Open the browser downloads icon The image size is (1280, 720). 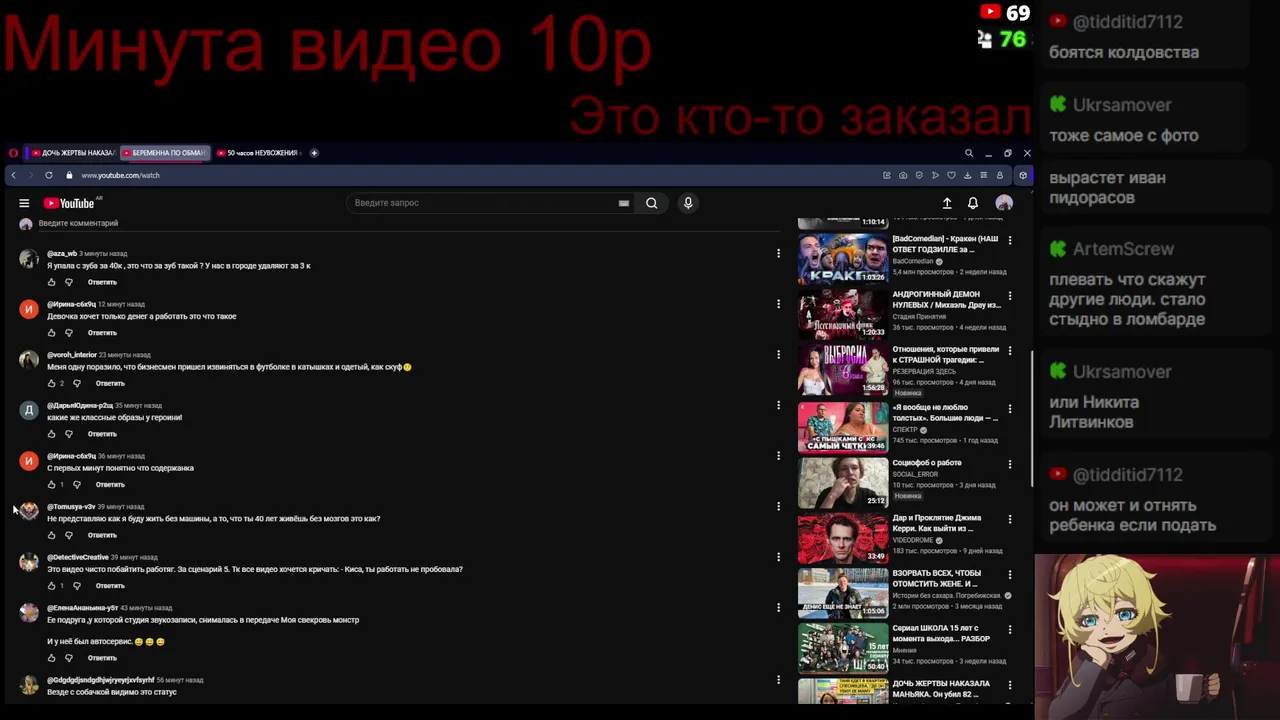(967, 175)
